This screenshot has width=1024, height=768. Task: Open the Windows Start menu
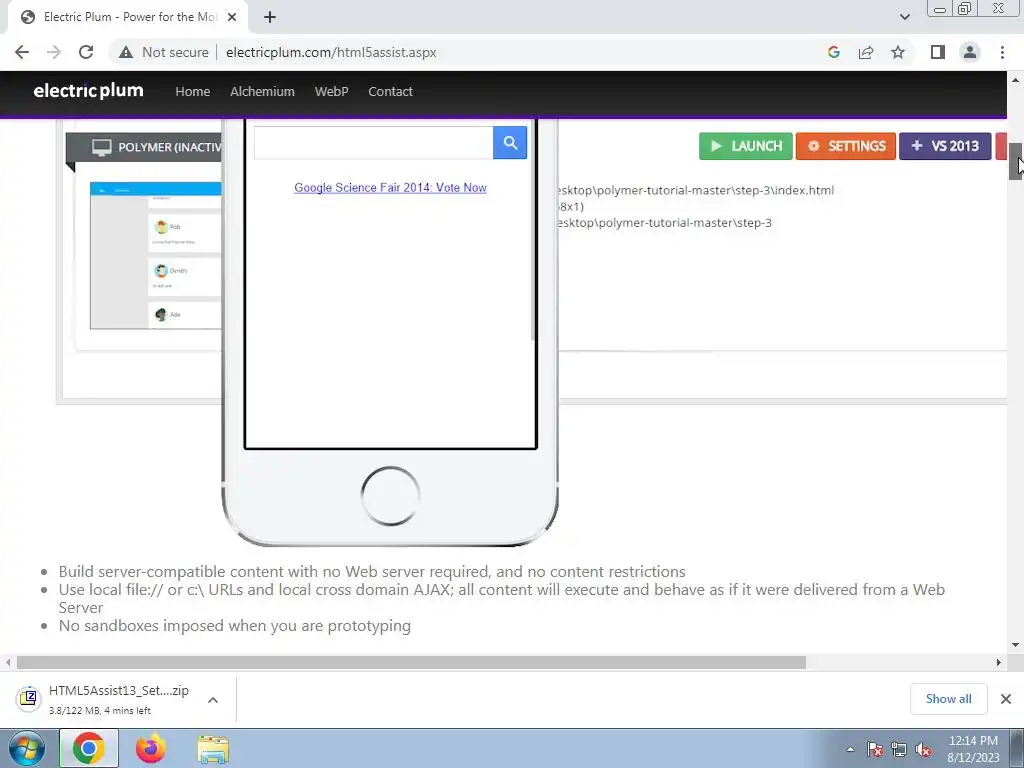pyautogui.click(x=26, y=748)
